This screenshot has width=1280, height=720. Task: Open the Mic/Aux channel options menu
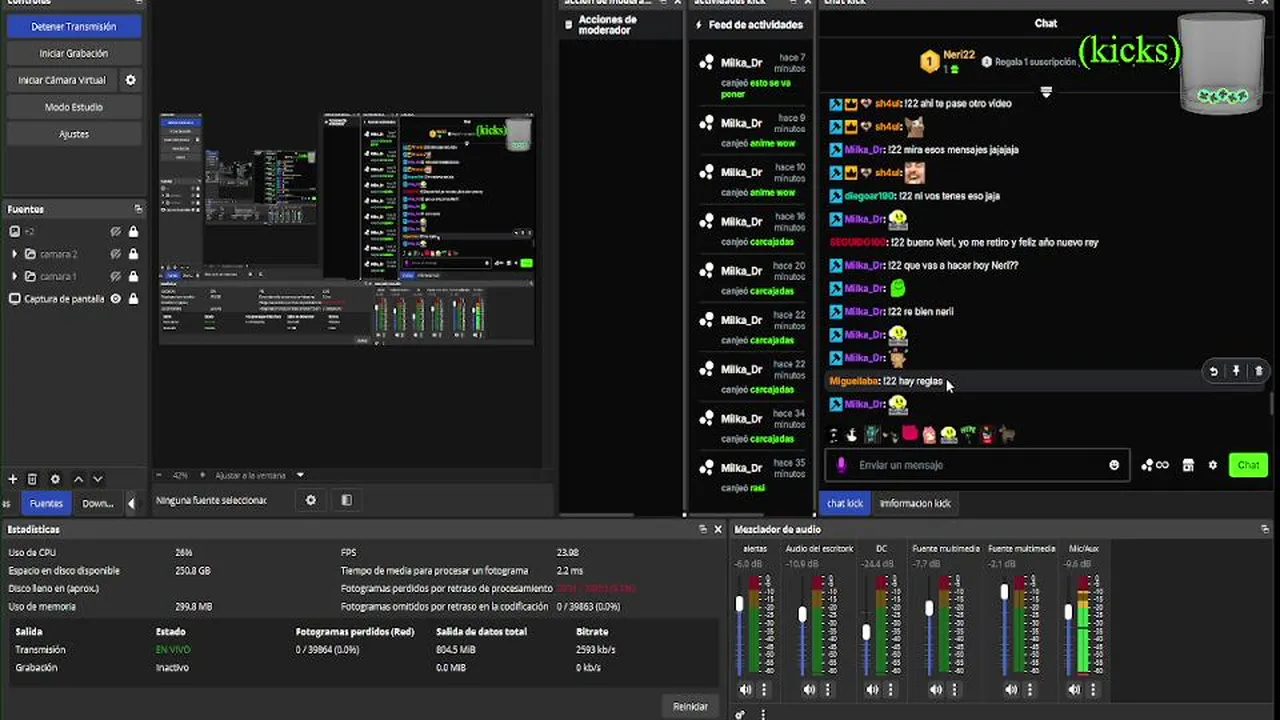click(1092, 689)
